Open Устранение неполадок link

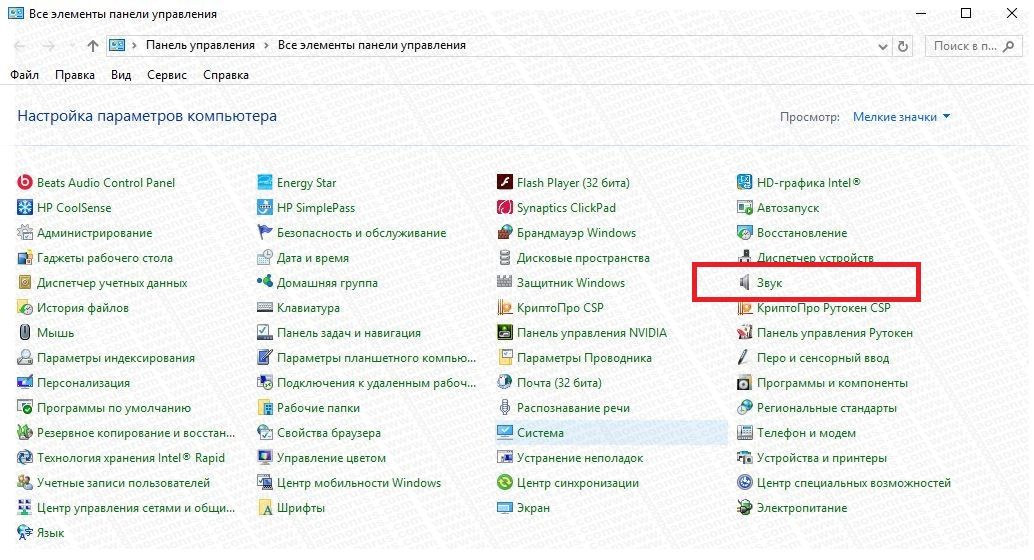point(580,458)
